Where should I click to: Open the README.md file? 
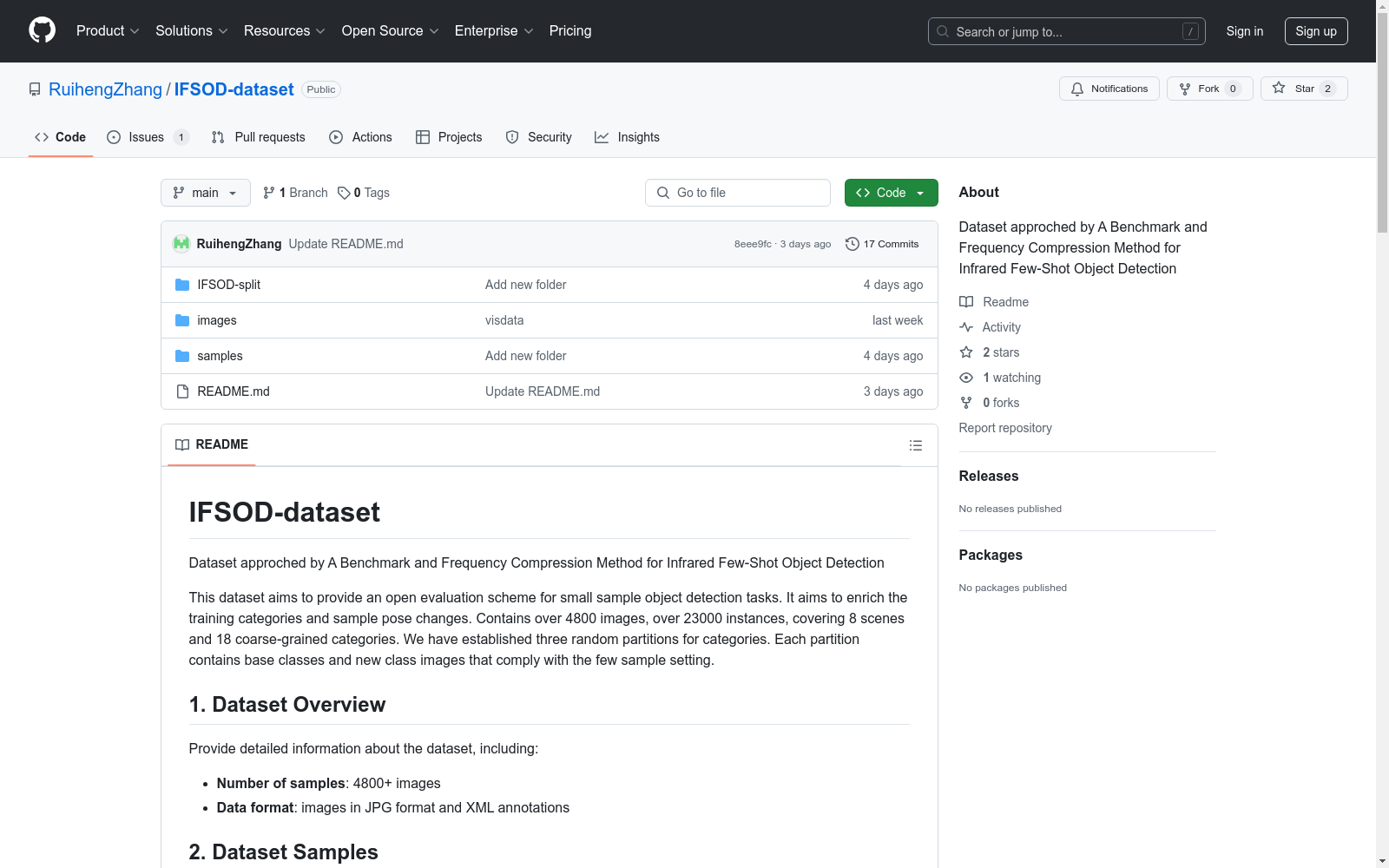(x=234, y=391)
